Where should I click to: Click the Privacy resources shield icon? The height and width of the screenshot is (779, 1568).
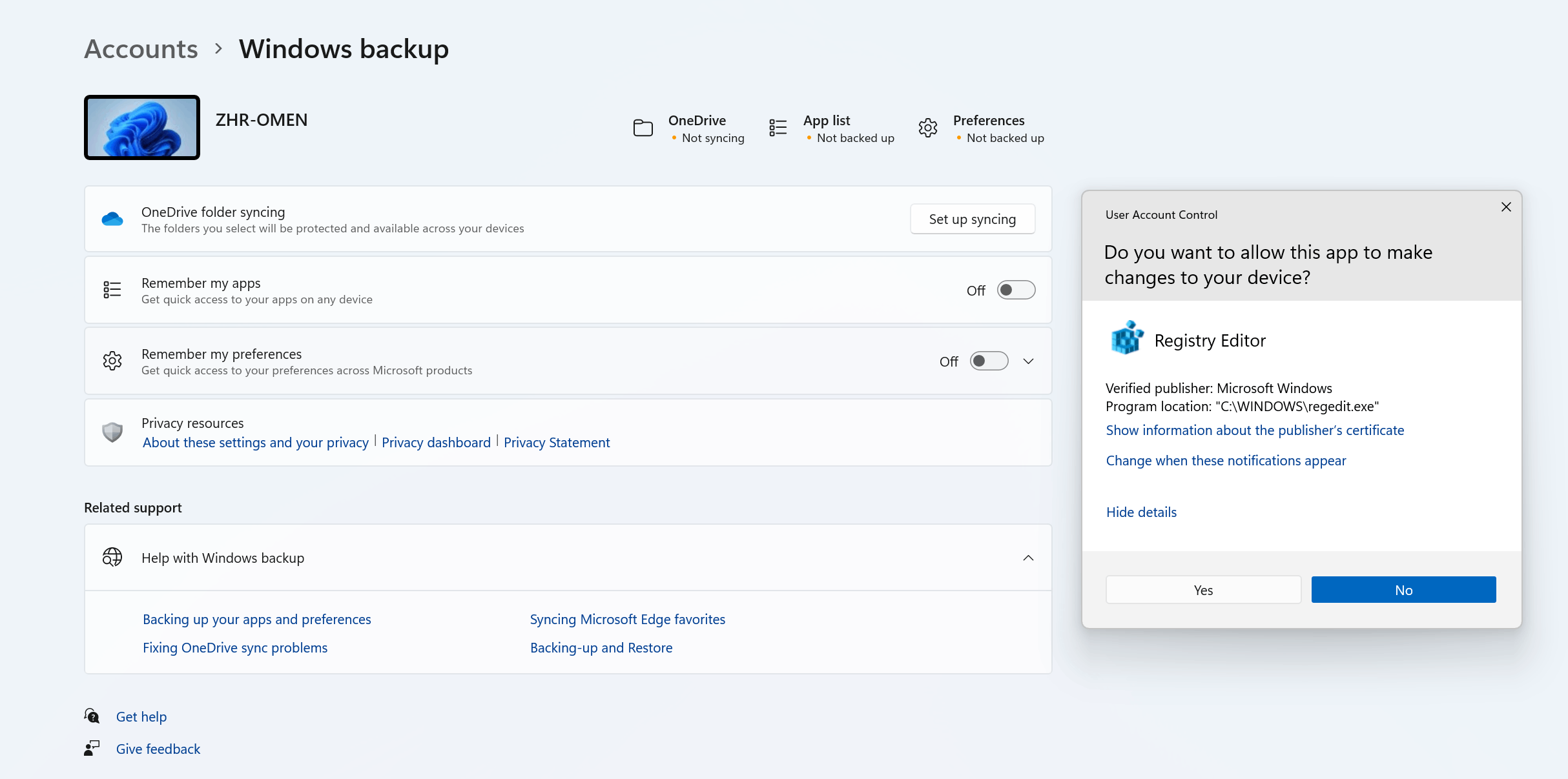pos(112,432)
